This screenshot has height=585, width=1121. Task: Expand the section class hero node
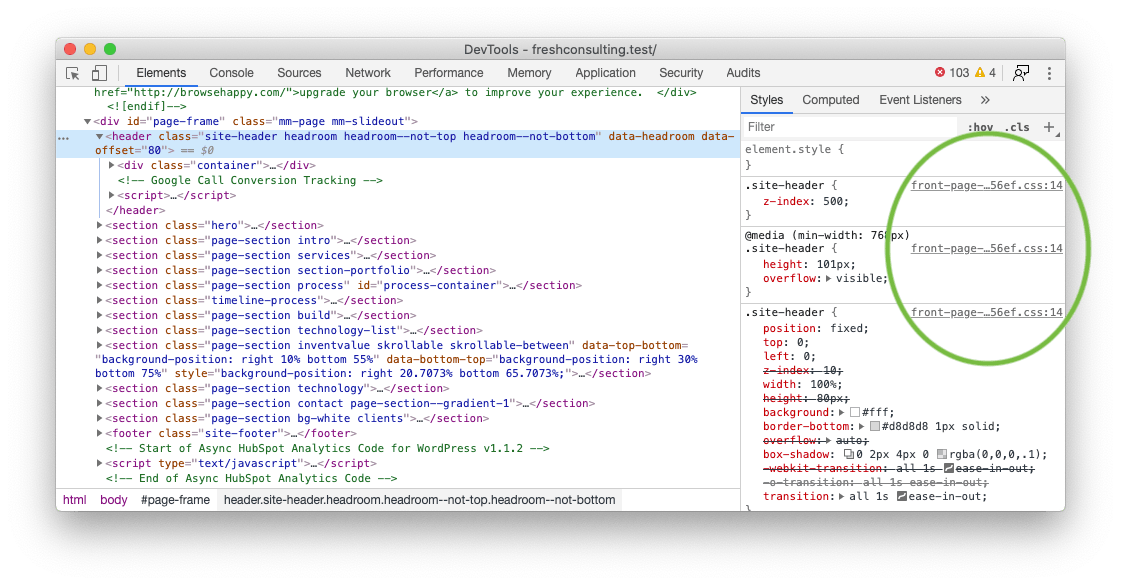coord(99,225)
